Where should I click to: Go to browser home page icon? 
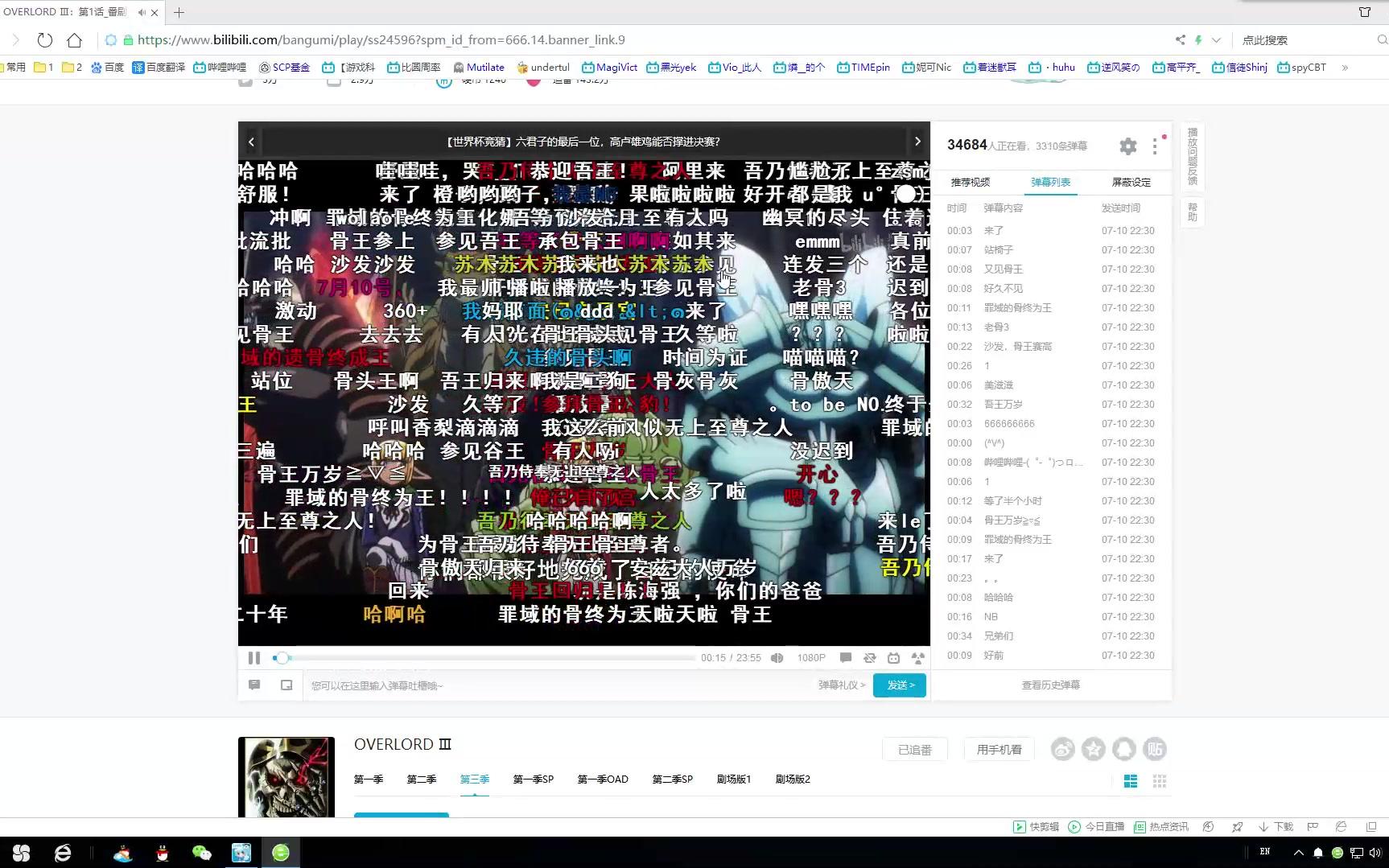(75, 40)
